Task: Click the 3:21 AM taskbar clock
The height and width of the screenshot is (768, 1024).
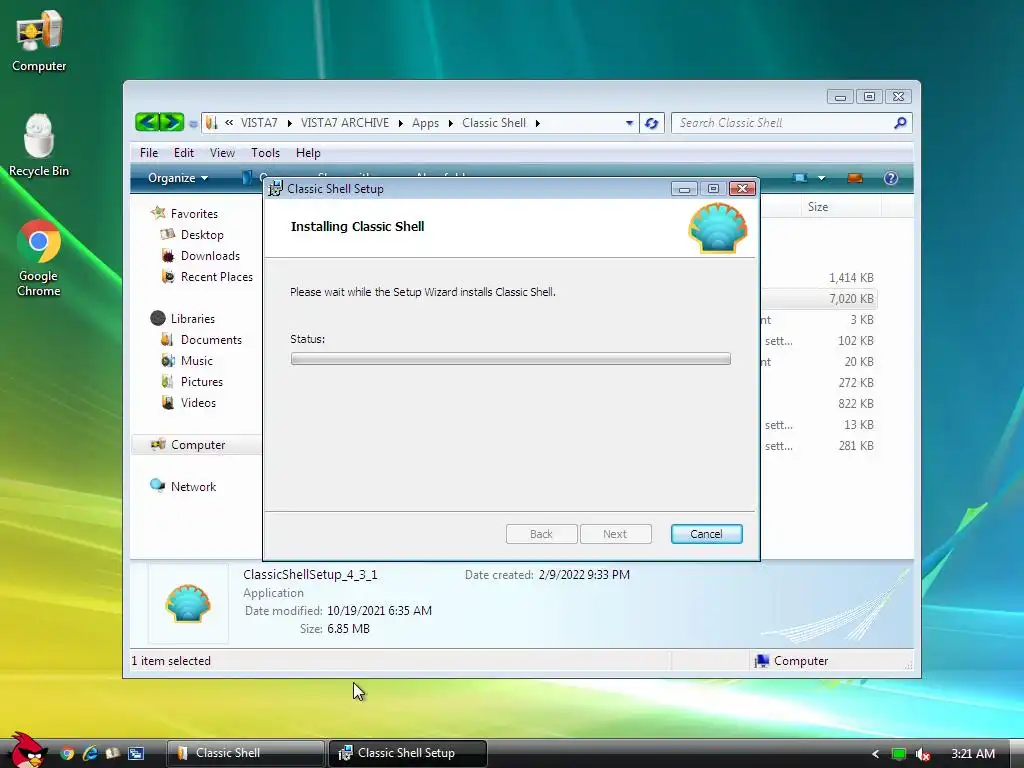Action: point(972,754)
